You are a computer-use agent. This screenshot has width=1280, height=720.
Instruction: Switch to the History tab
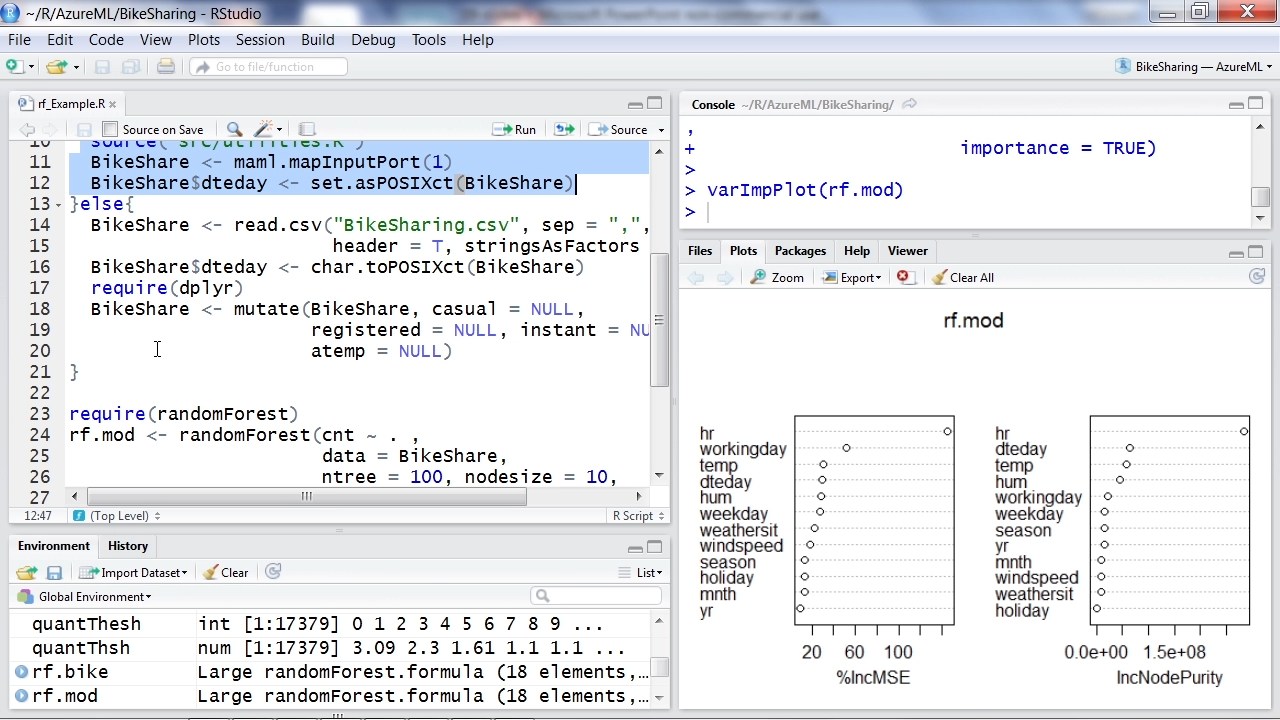pos(128,546)
